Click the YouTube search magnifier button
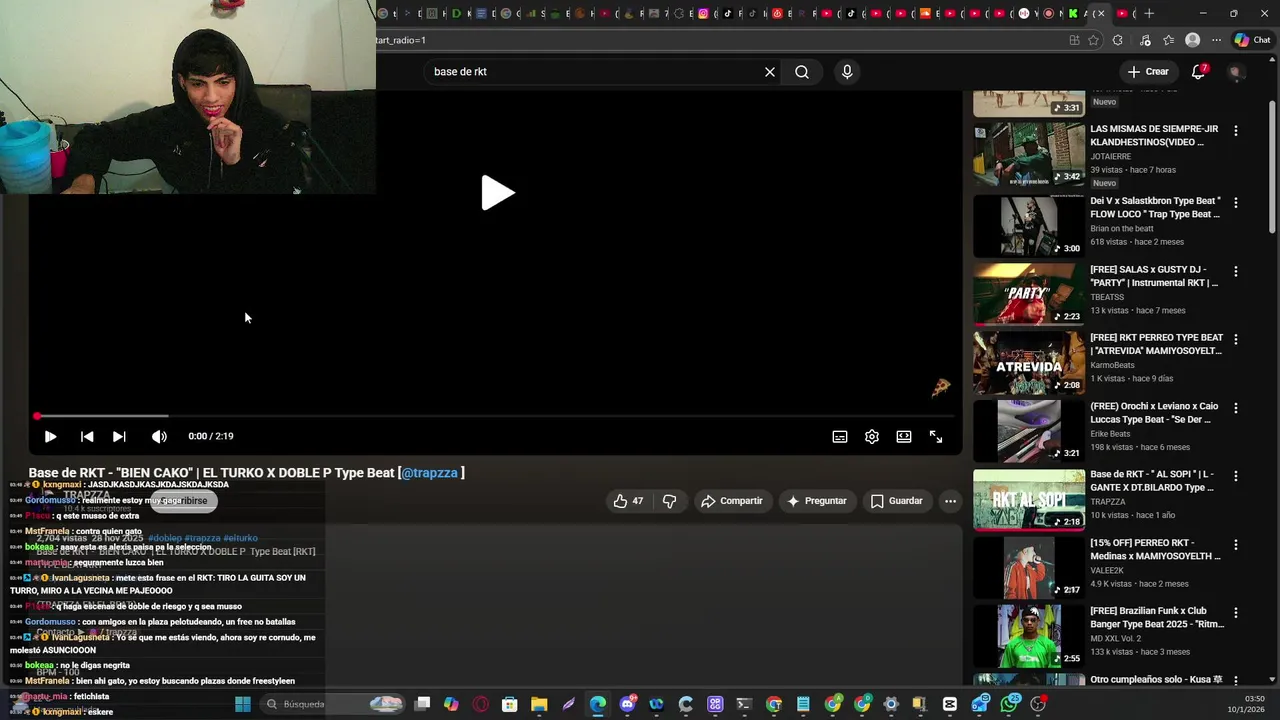Image resolution: width=1280 pixels, height=720 pixels. click(802, 72)
